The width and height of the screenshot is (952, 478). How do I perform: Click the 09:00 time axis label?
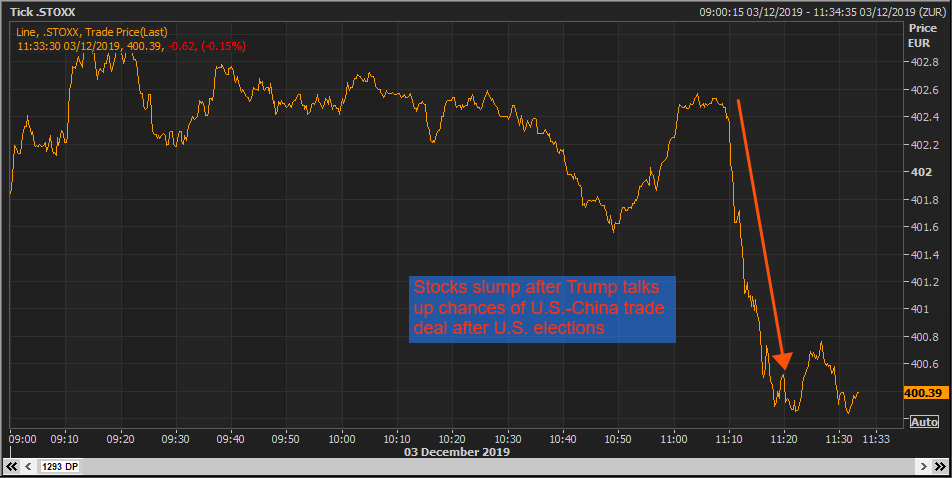point(22,438)
